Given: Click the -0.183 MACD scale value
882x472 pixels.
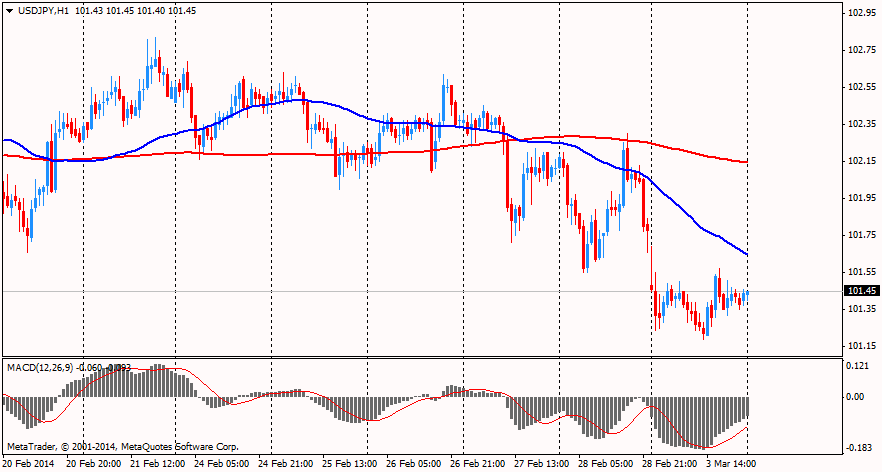Looking at the screenshot, I should pyautogui.click(x=858, y=448).
